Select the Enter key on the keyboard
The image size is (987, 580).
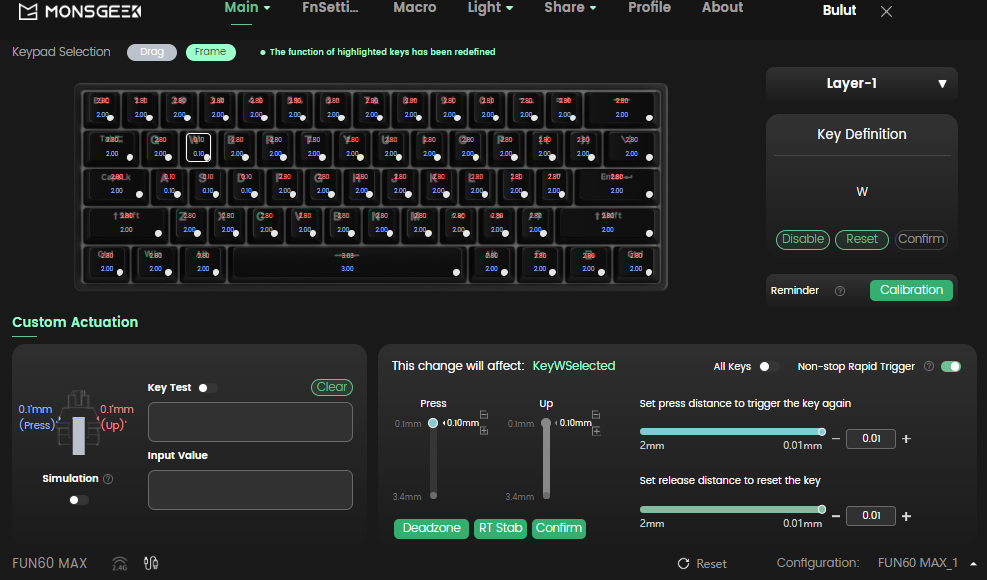click(x=617, y=185)
